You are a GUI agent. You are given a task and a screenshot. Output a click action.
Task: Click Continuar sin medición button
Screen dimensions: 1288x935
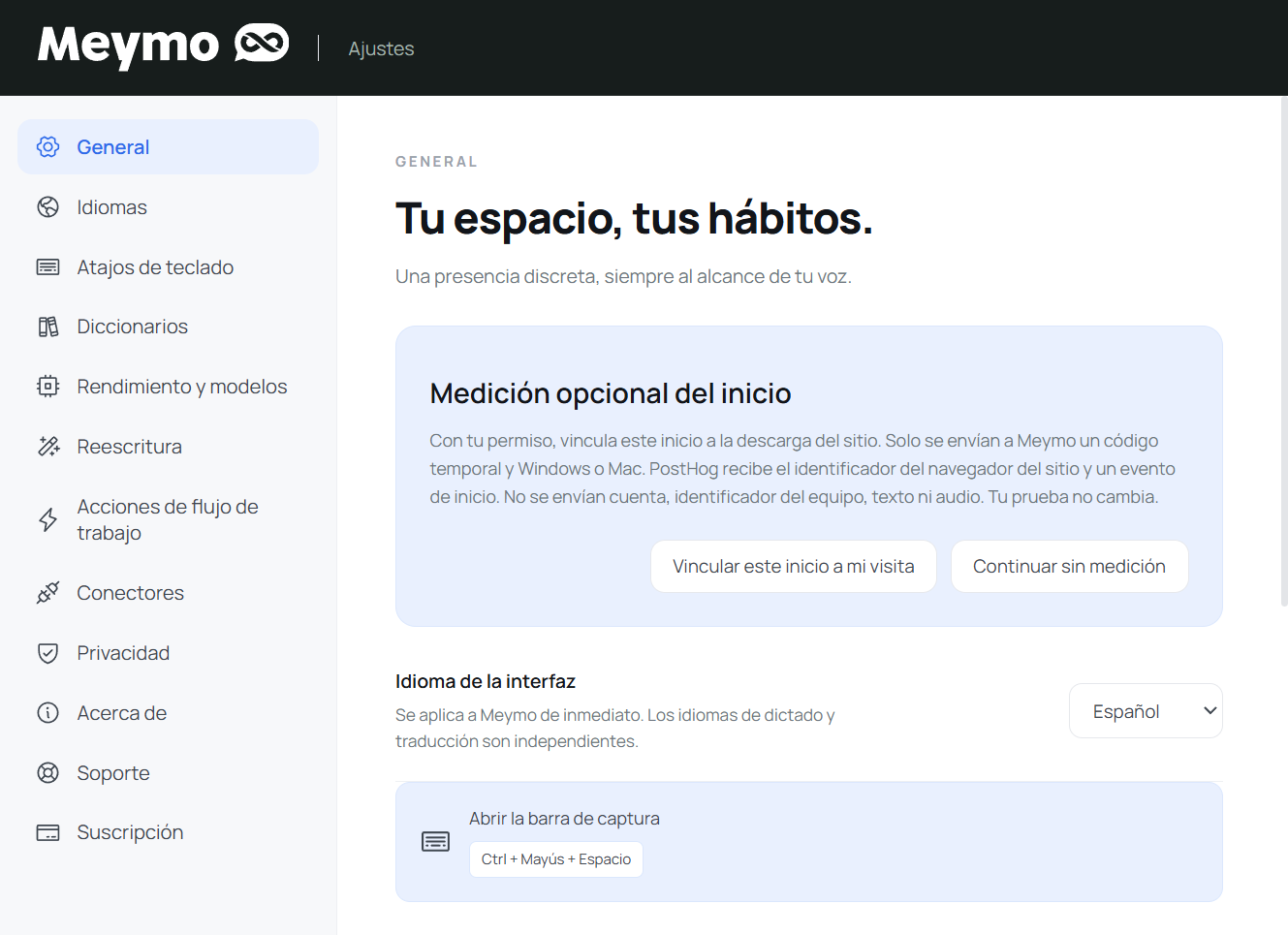pyautogui.click(x=1069, y=567)
